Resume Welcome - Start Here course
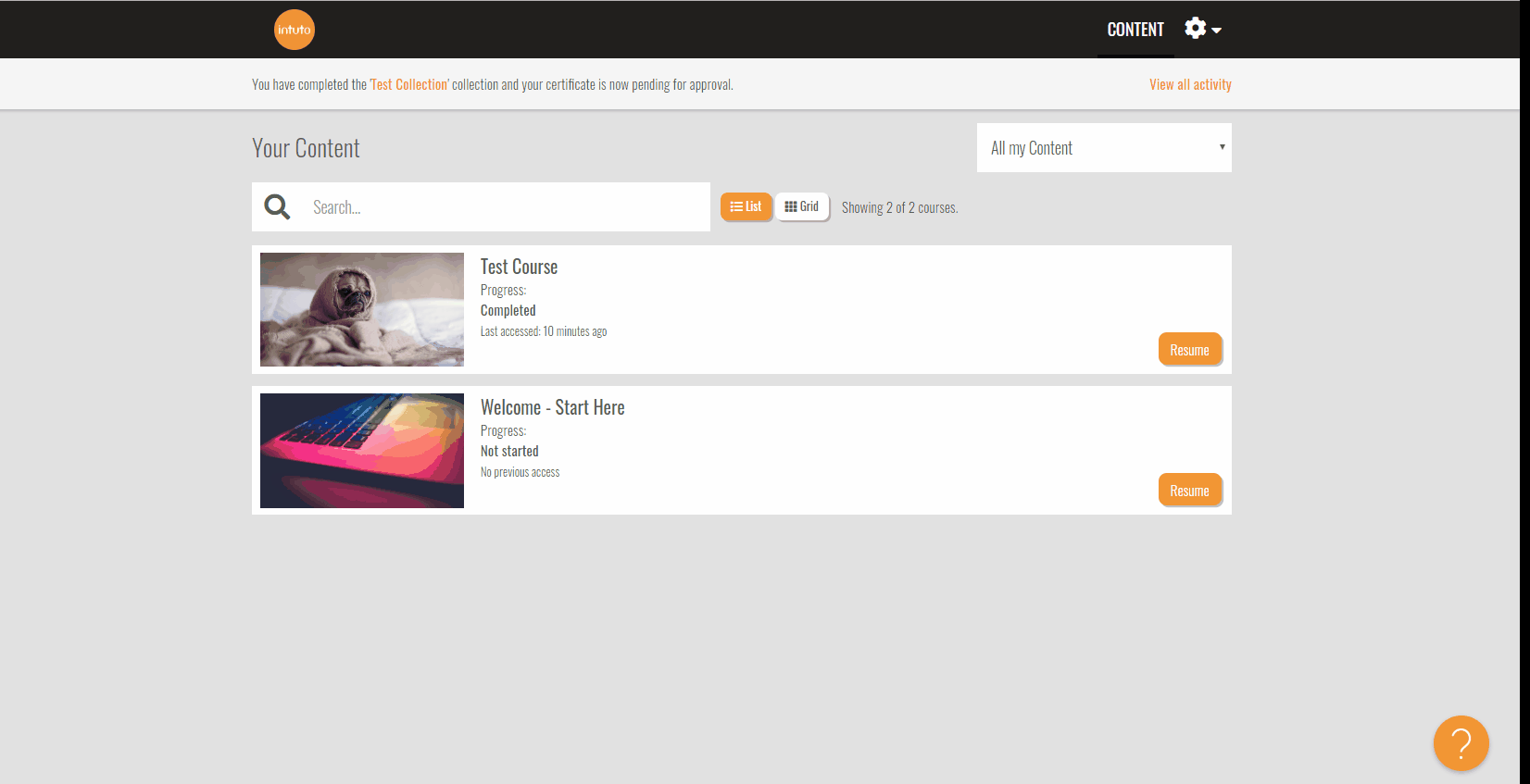This screenshot has width=1530, height=784. [1189, 491]
